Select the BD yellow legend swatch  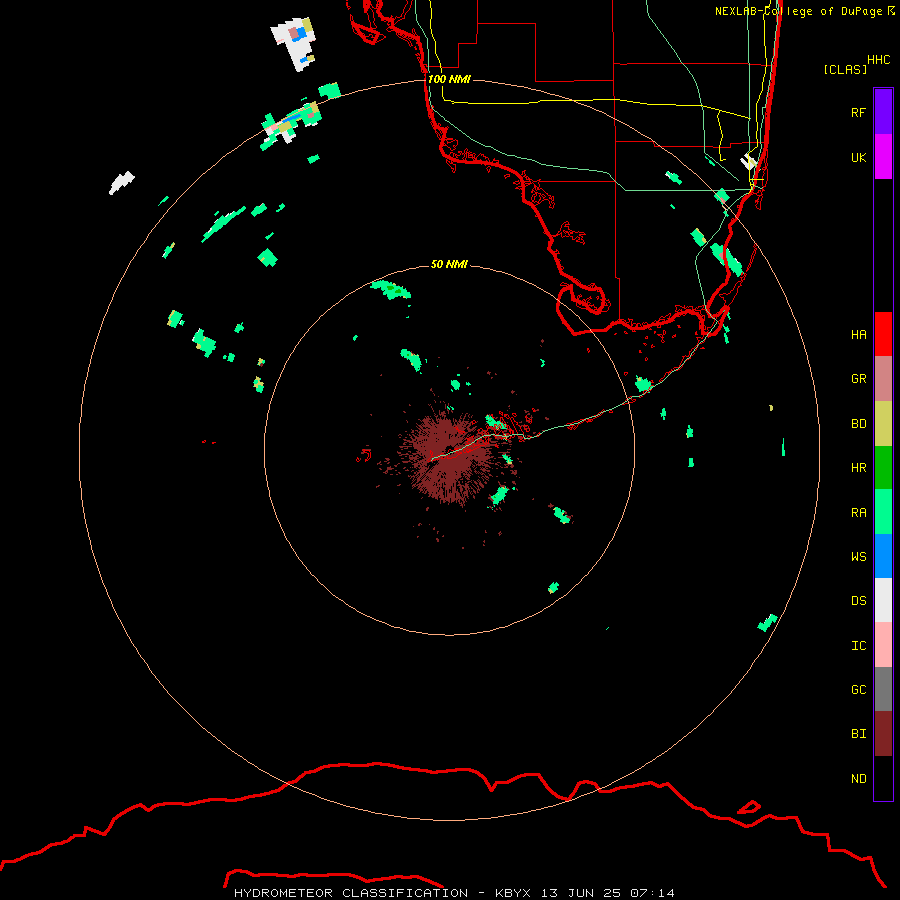click(883, 423)
